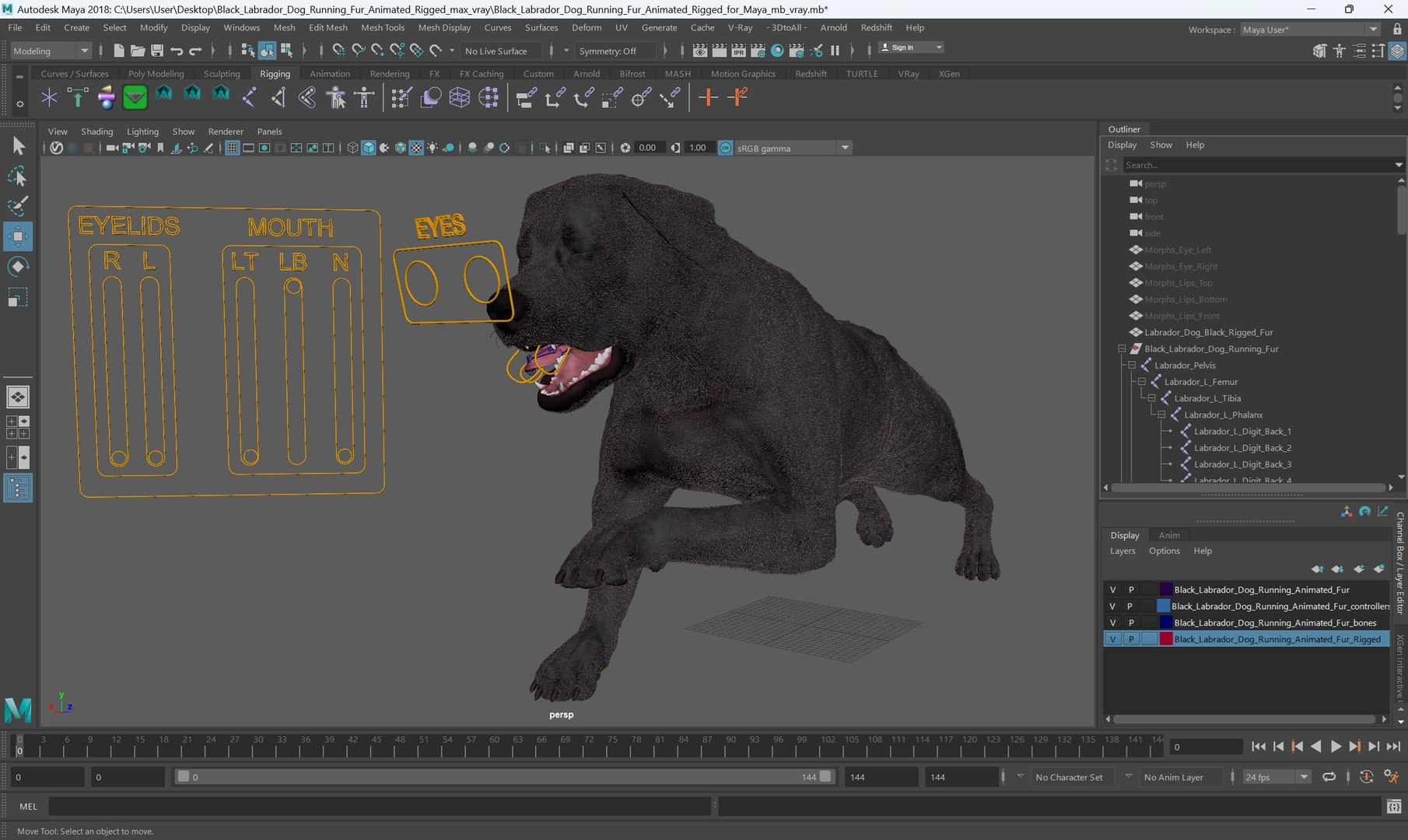
Task: Play the animation forwards
Action: (x=1335, y=746)
